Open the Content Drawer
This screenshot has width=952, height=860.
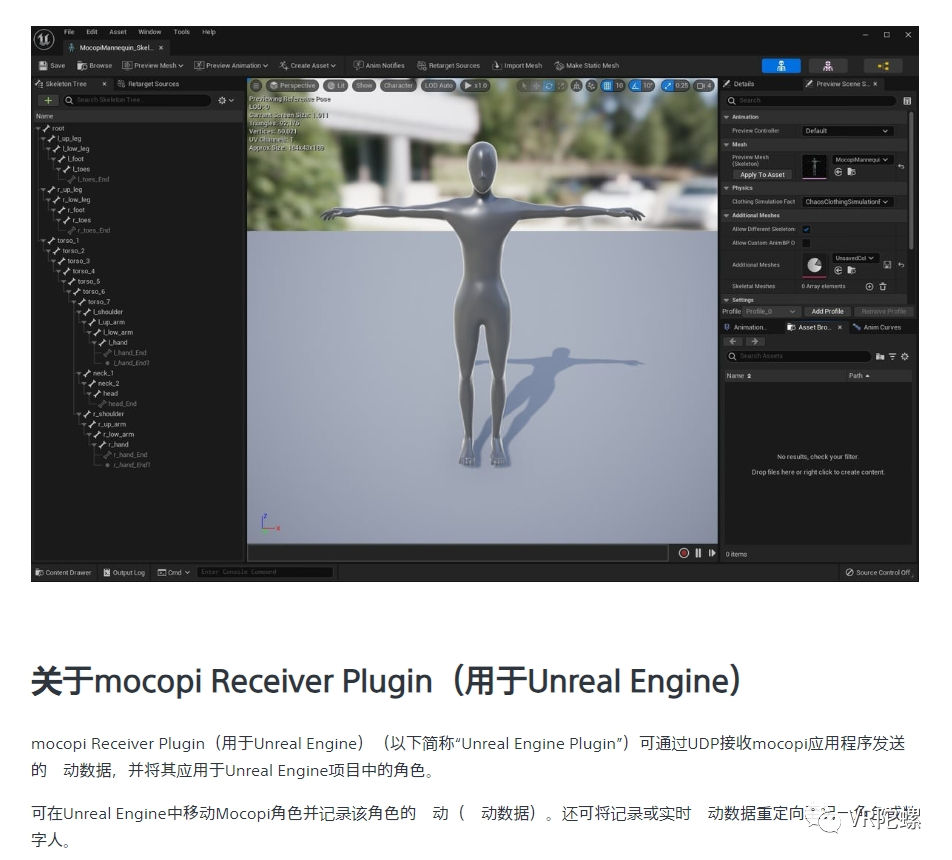[63, 573]
